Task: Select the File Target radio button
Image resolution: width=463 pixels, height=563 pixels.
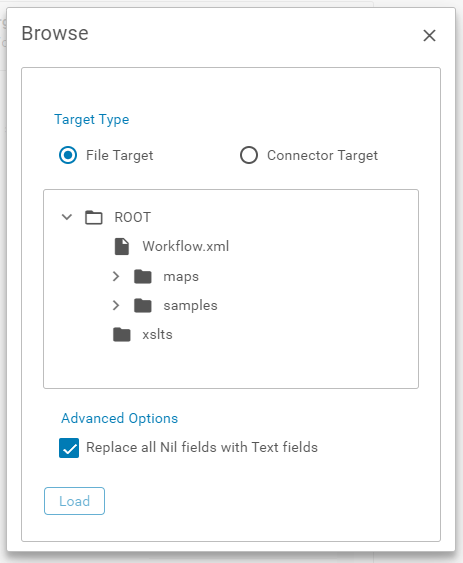Action: coord(68,155)
